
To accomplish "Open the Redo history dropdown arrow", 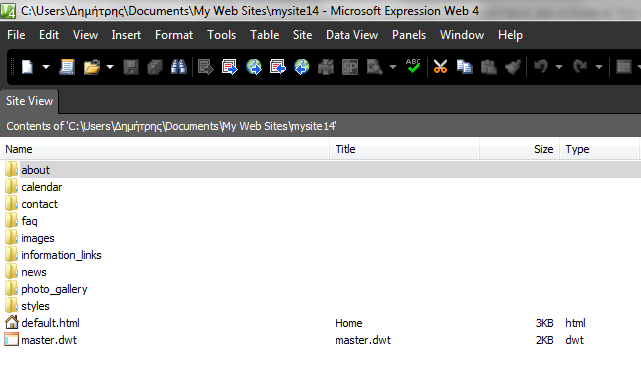I will pos(598,67).
